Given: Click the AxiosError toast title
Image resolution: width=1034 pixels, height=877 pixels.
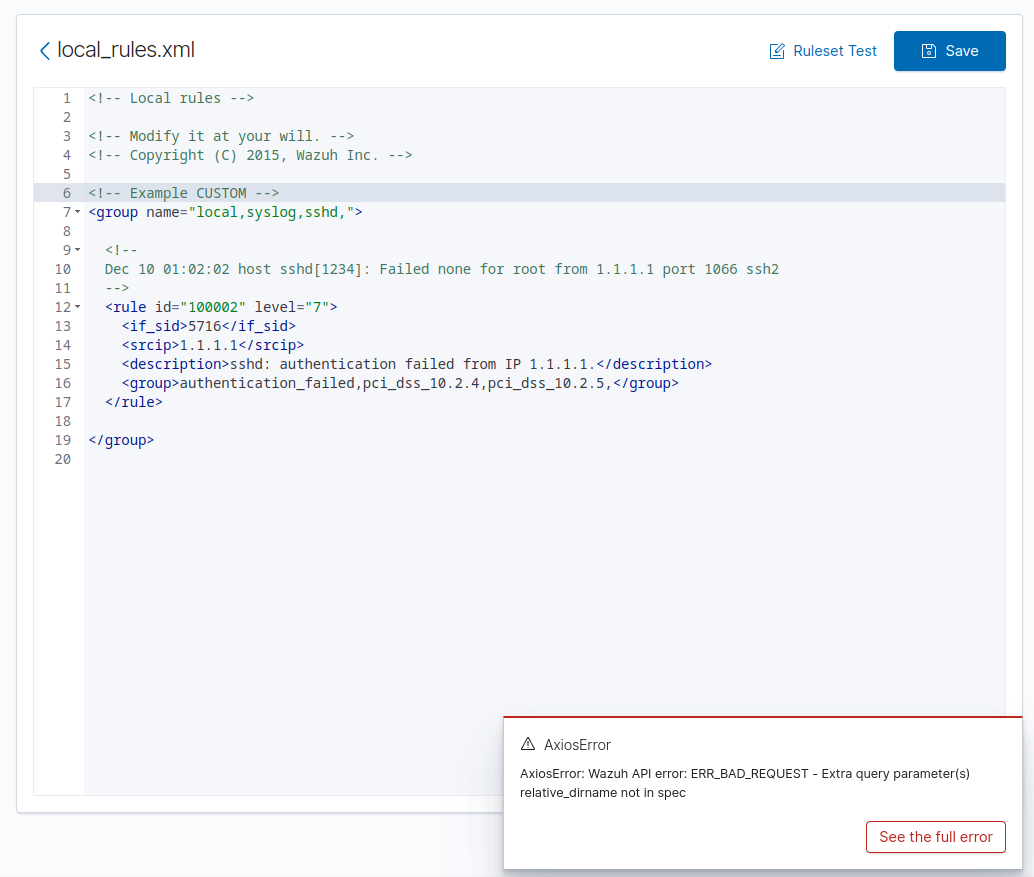Looking at the screenshot, I should (x=575, y=743).
